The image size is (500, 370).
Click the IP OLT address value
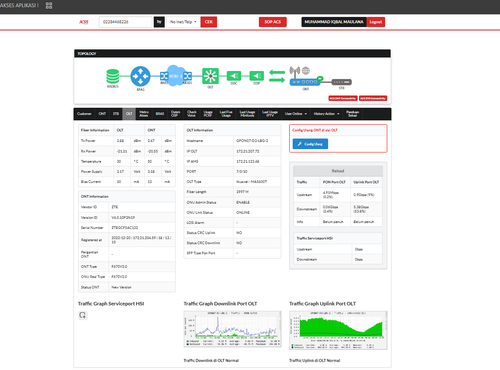(x=248, y=151)
